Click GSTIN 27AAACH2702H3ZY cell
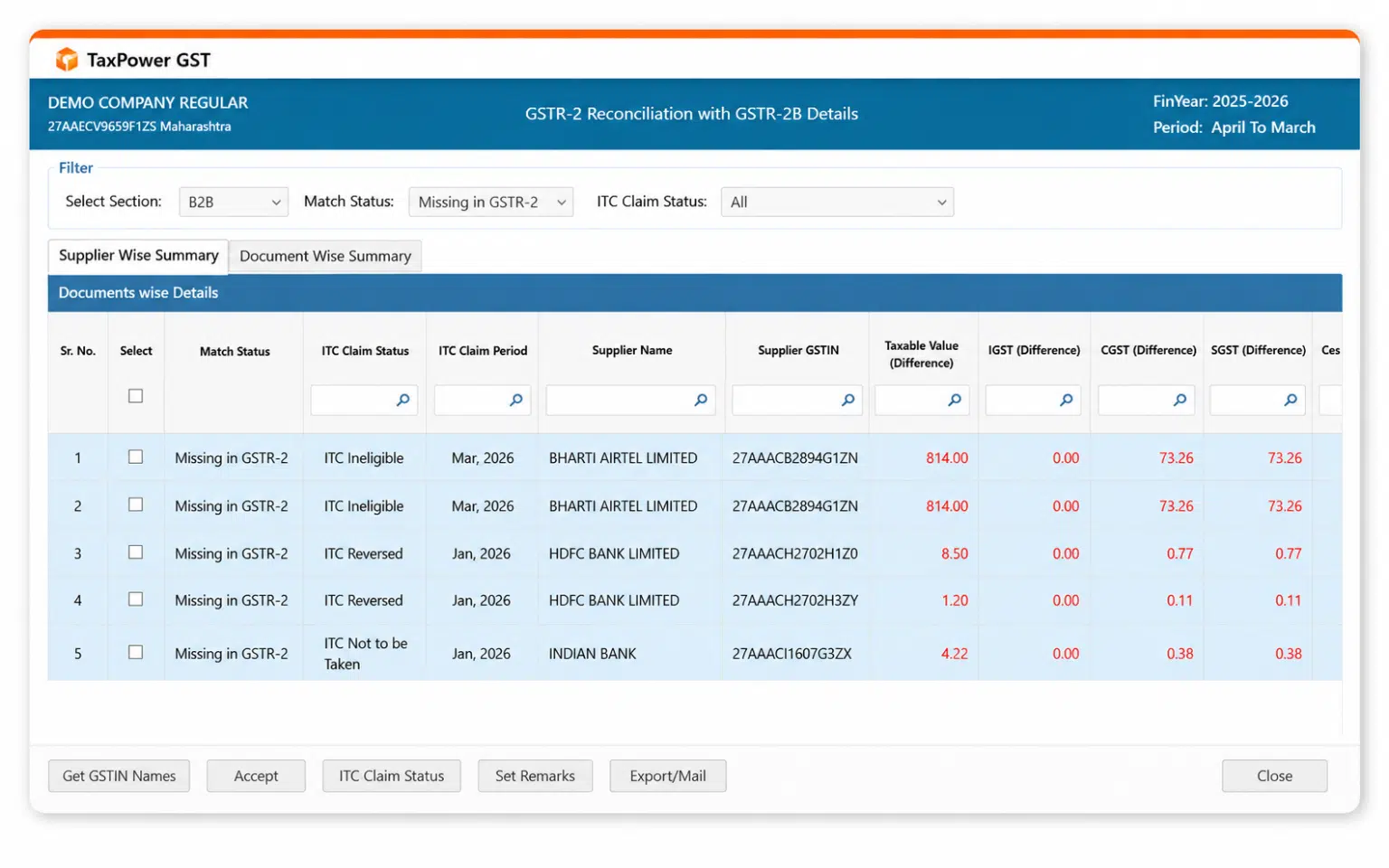 pyautogui.click(x=795, y=600)
